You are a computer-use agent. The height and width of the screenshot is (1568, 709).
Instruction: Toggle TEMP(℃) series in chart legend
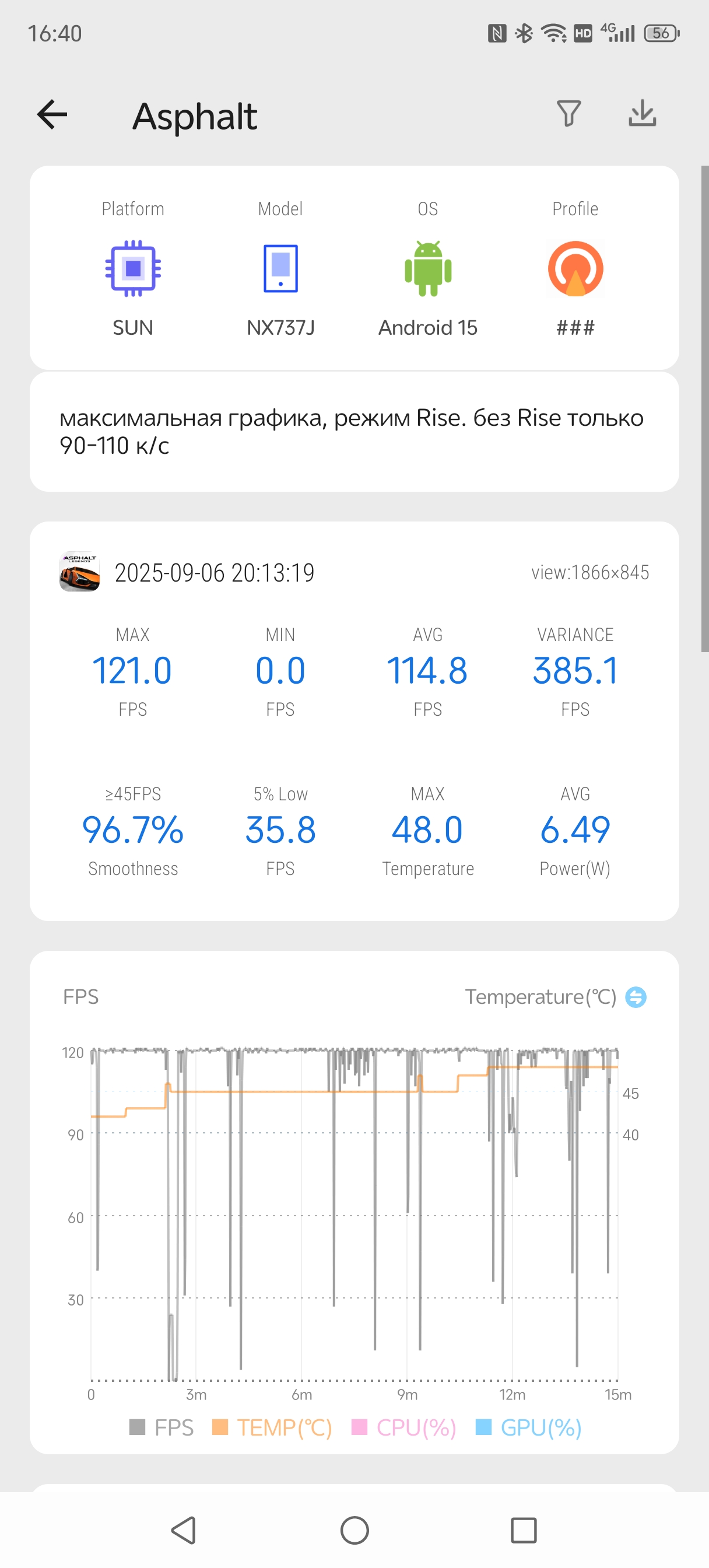(272, 1427)
